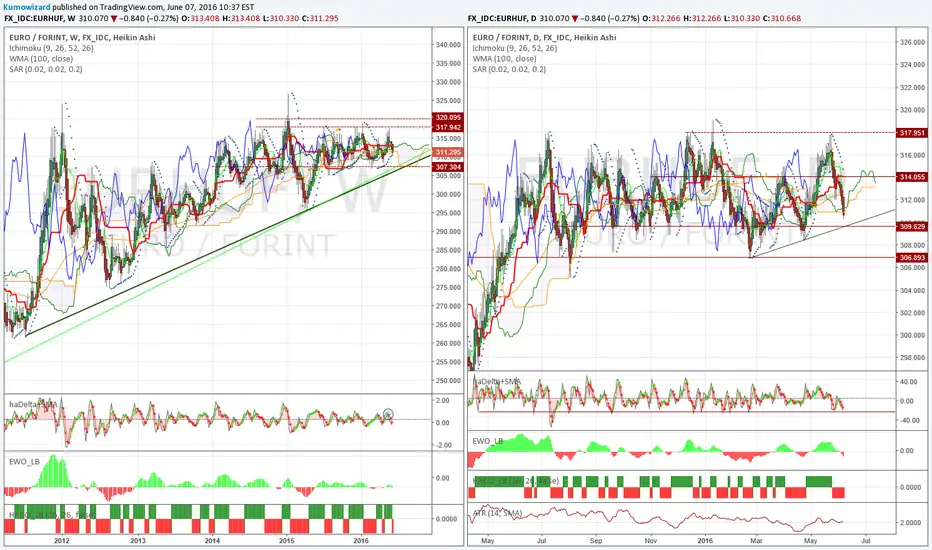Select the weekly haDelta+SMA indicator label

(33, 404)
